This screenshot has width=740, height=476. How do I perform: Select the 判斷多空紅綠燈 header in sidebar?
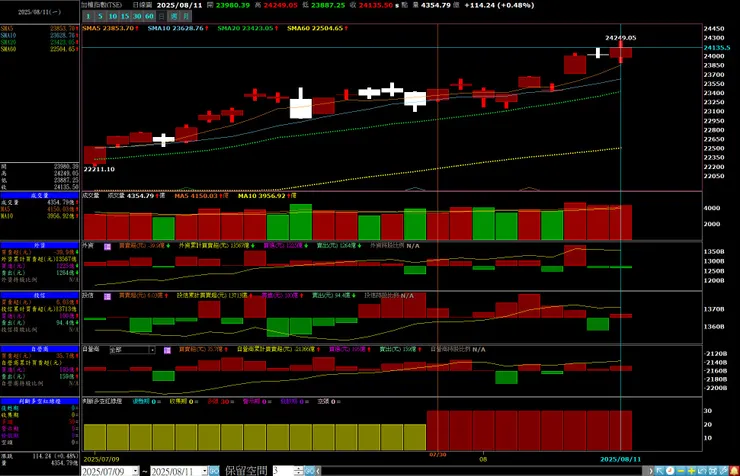point(40,401)
